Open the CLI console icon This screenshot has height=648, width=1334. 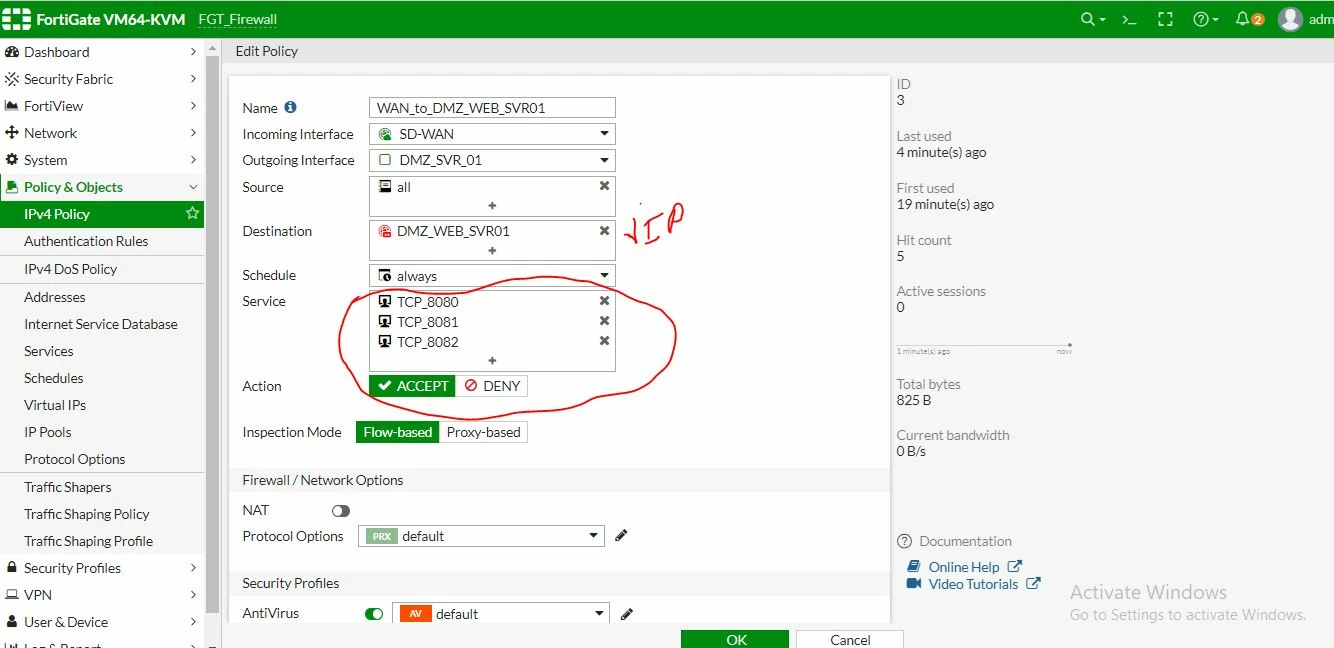[1129, 19]
